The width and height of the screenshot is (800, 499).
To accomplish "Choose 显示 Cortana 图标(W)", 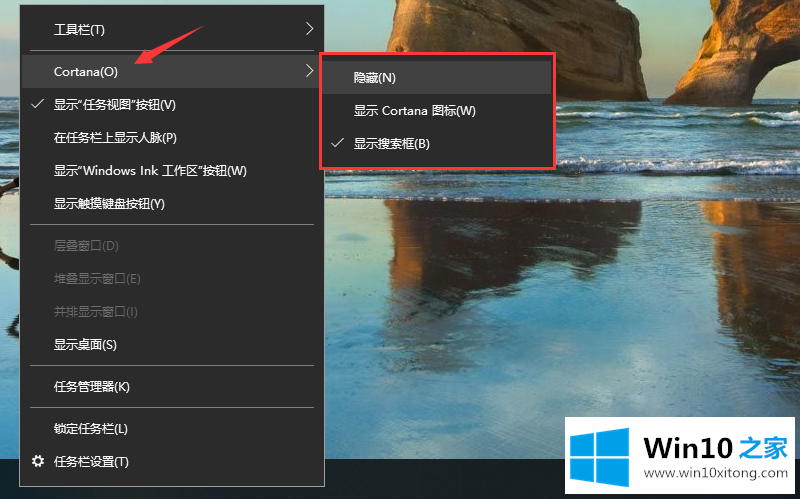I will tap(414, 111).
